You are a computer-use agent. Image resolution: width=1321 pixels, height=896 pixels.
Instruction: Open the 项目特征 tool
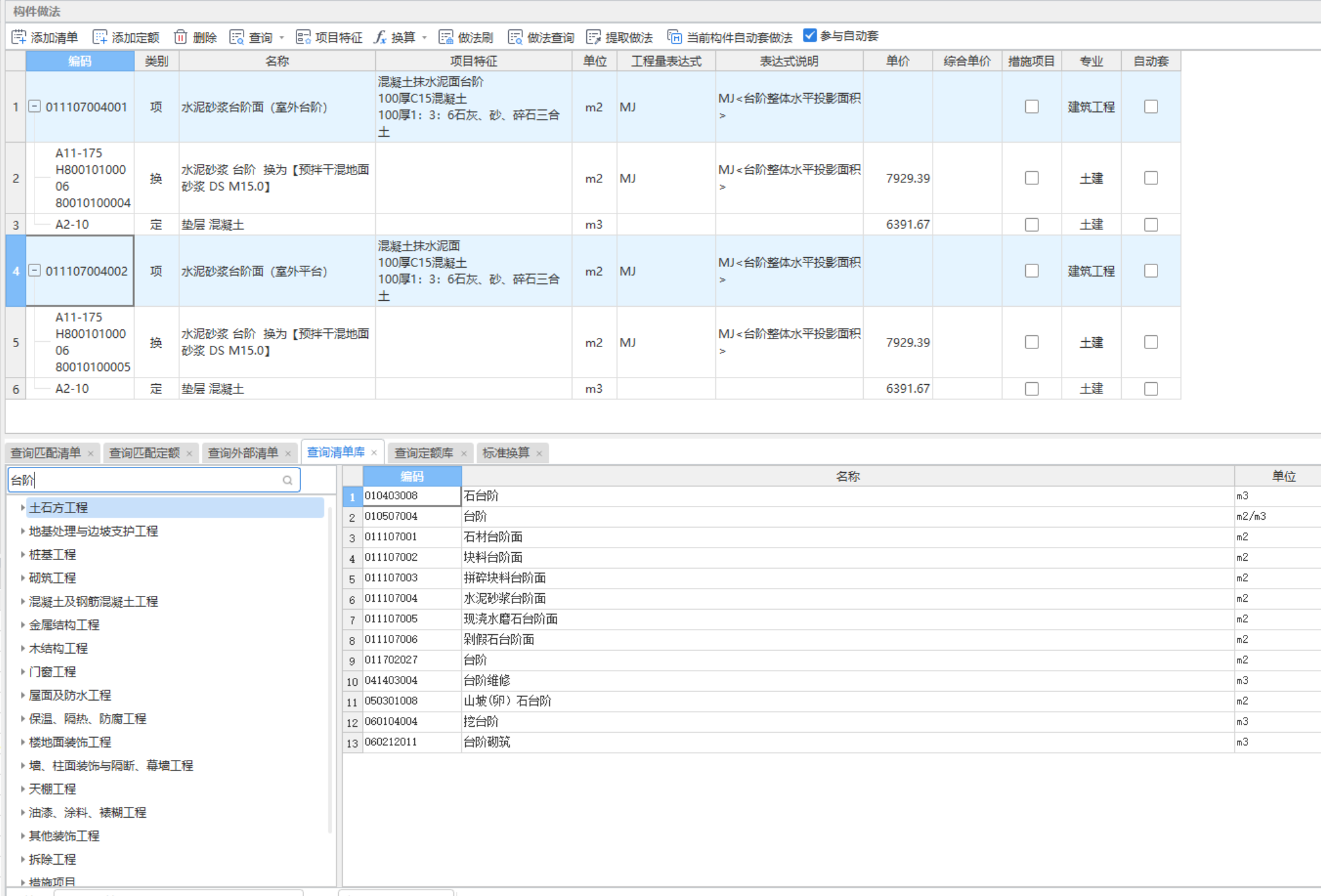328,37
